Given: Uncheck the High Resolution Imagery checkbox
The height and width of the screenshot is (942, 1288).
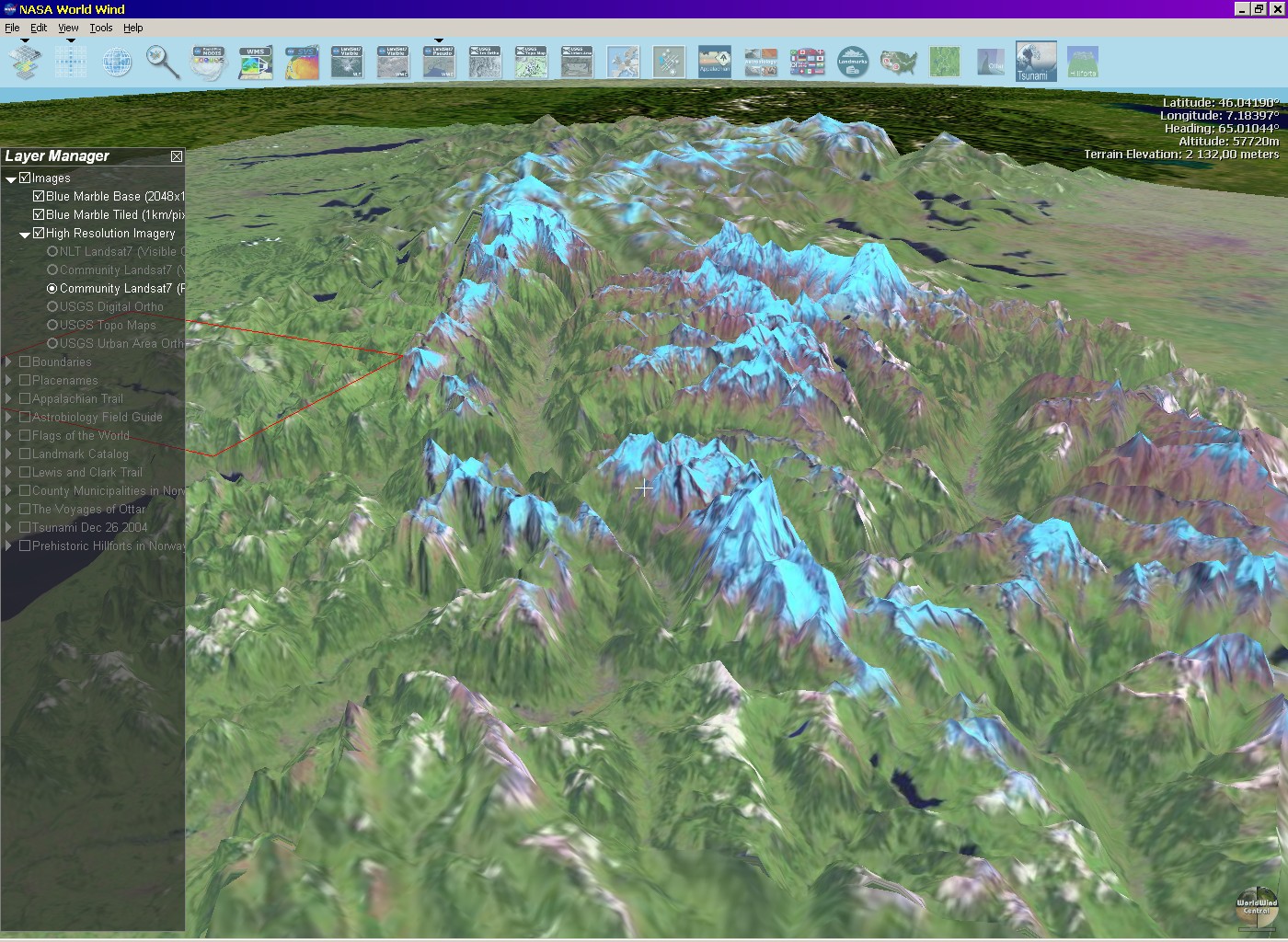Looking at the screenshot, I should (x=39, y=233).
